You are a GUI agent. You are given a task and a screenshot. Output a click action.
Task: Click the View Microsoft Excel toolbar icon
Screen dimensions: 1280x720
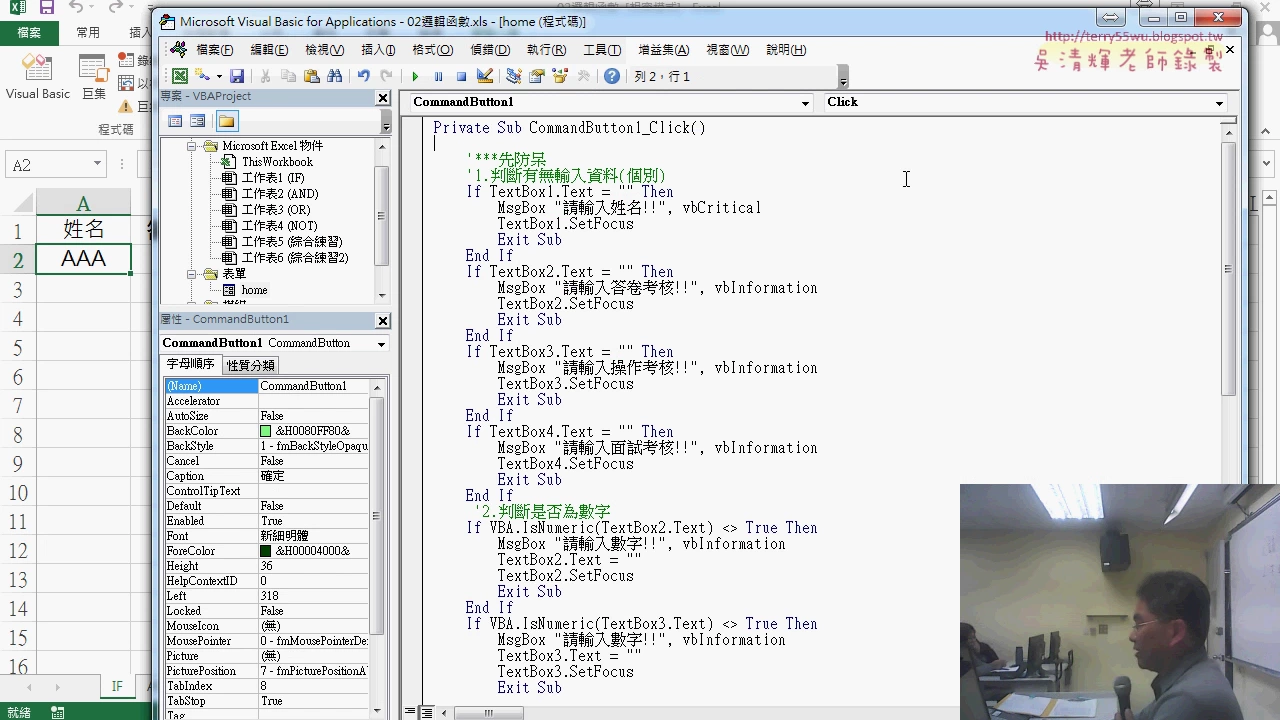click(x=180, y=76)
